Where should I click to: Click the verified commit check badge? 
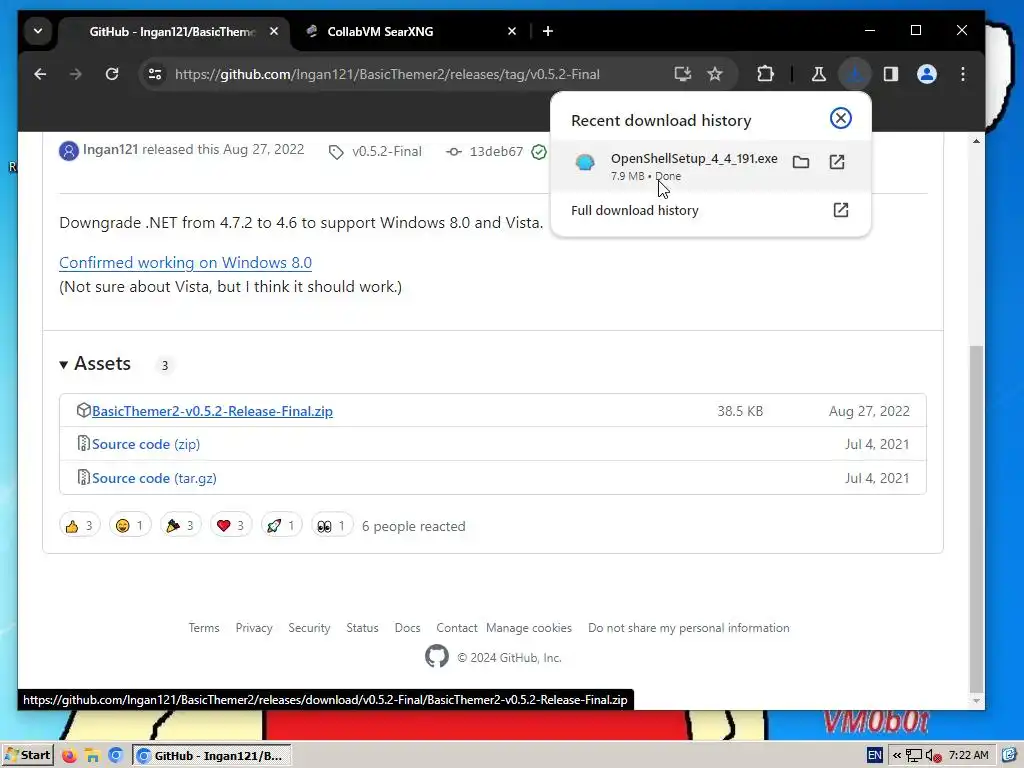coord(539,152)
